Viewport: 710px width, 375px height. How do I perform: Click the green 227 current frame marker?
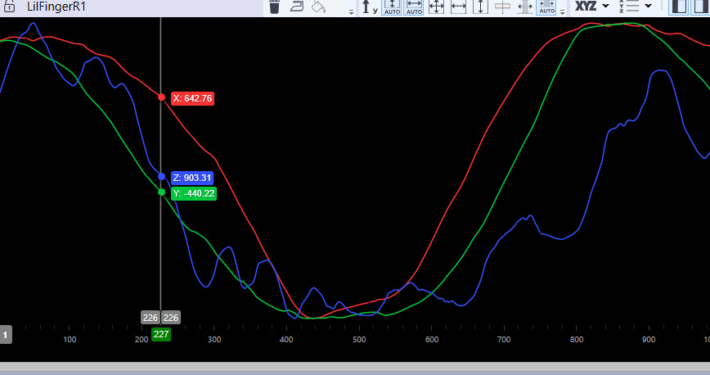pyautogui.click(x=161, y=334)
